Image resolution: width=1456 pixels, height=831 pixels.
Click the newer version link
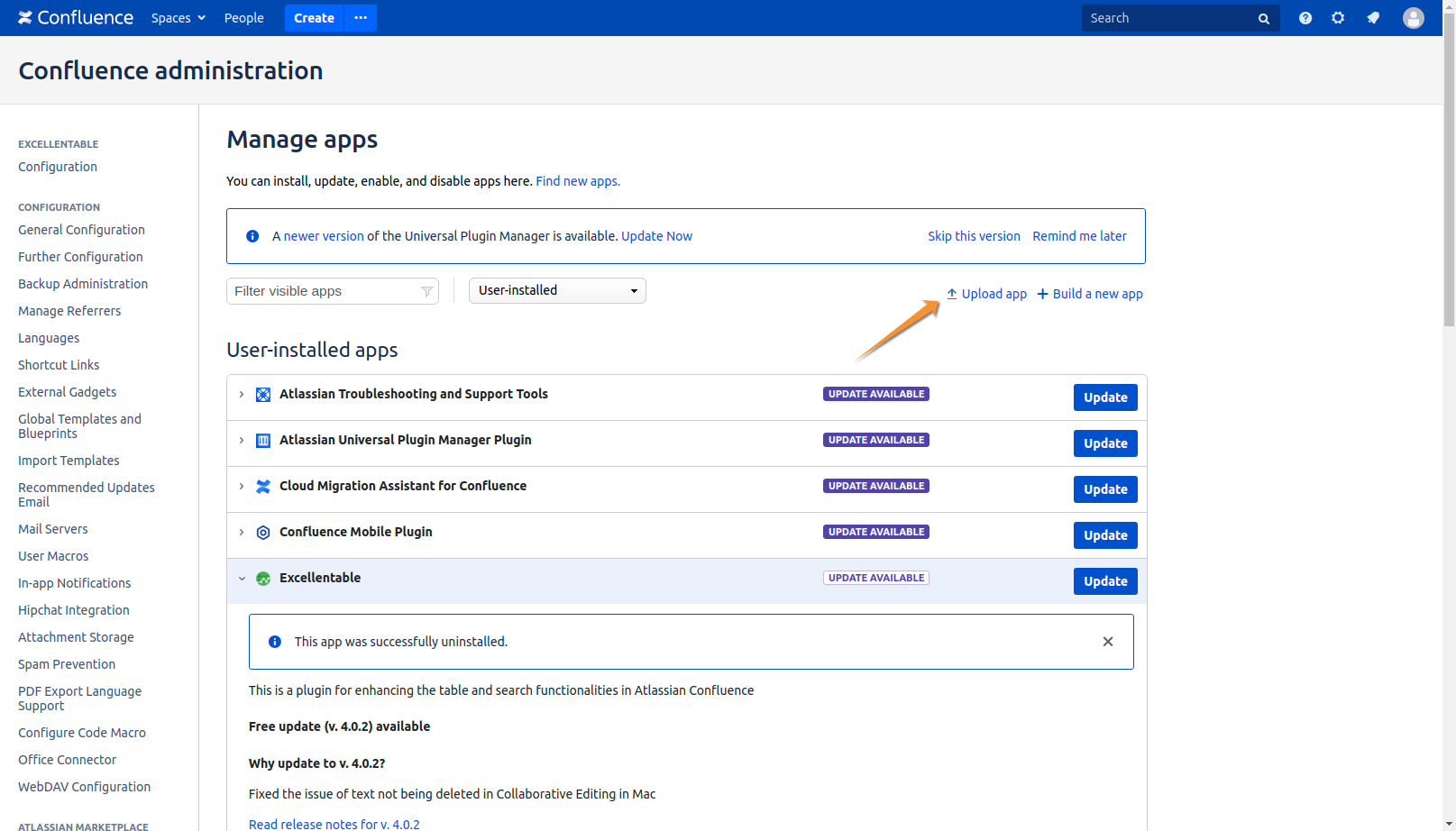[324, 236]
